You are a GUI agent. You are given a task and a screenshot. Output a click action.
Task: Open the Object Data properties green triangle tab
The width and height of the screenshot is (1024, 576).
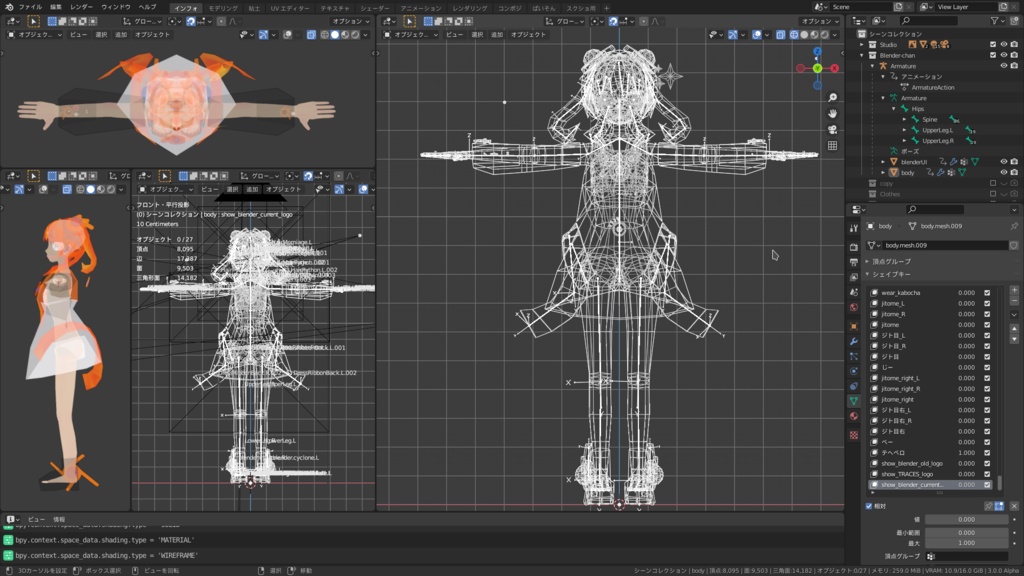tap(853, 401)
